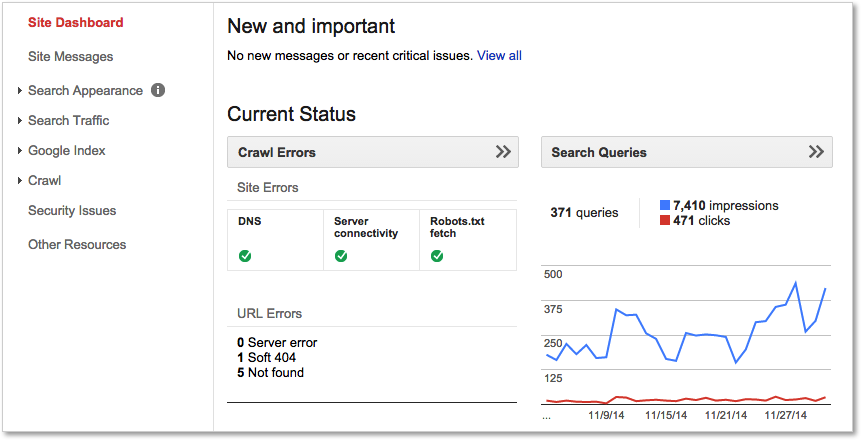Expand the Search Appearance menu arrow

tap(20, 91)
